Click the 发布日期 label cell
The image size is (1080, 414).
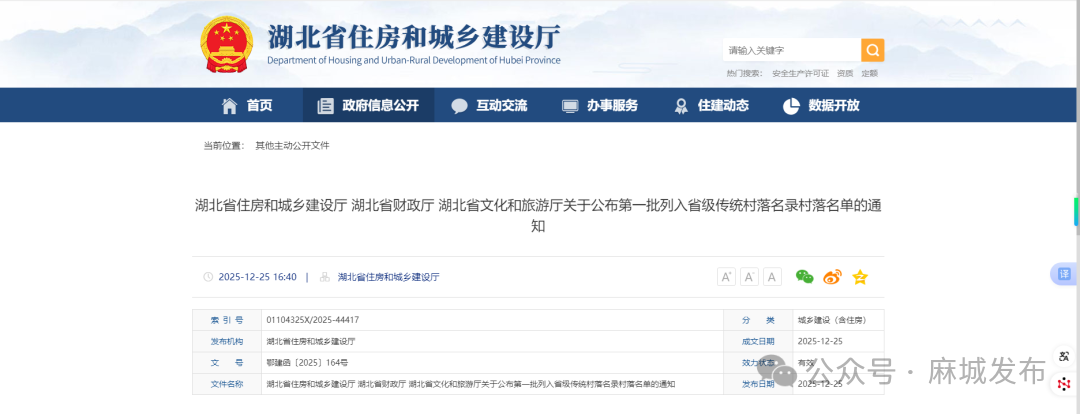(x=758, y=384)
